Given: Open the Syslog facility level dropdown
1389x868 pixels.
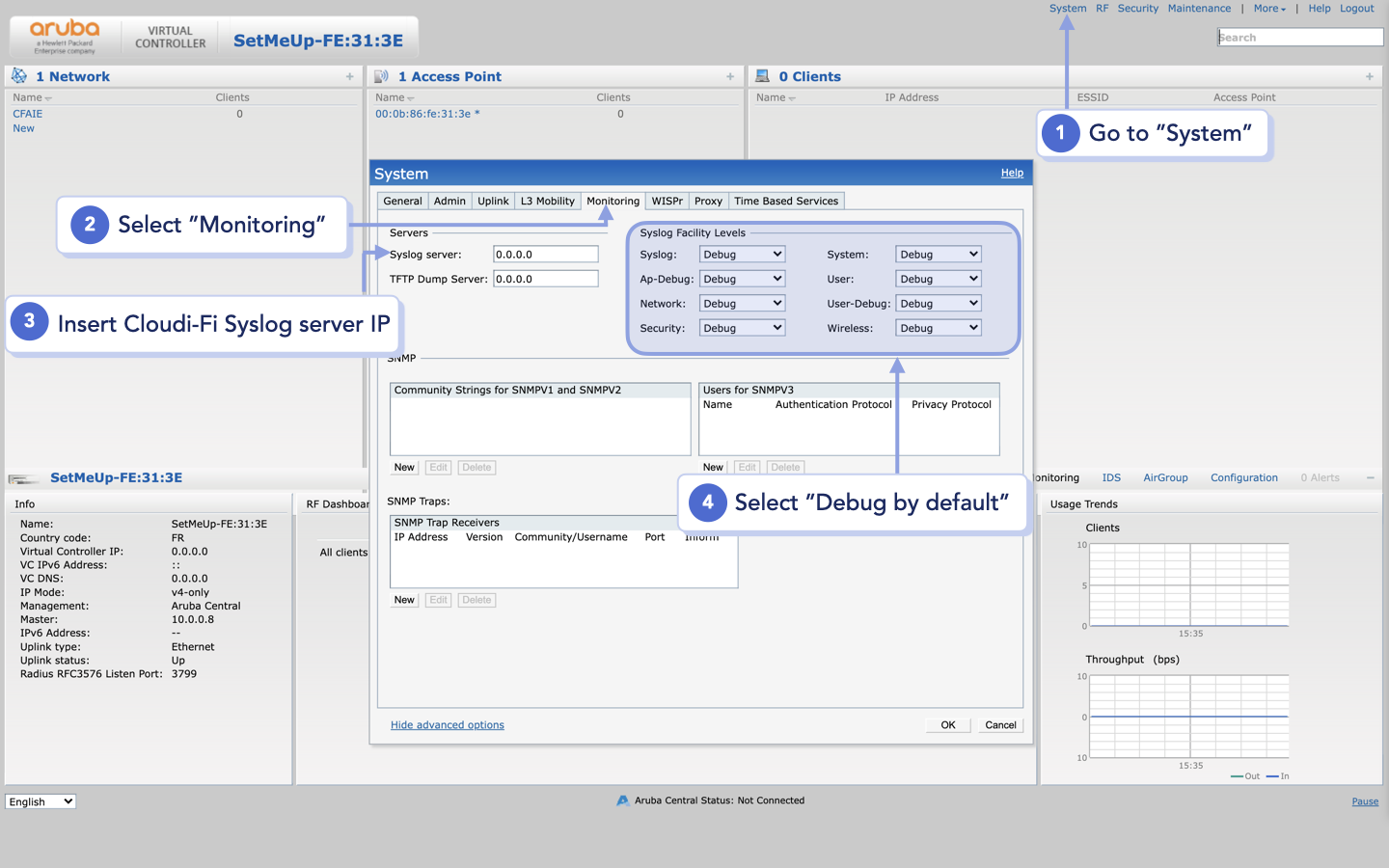Looking at the screenshot, I should point(742,254).
